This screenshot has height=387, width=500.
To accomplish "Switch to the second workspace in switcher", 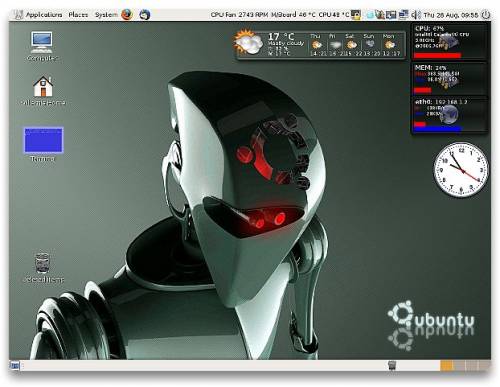I will tap(459, 366).
